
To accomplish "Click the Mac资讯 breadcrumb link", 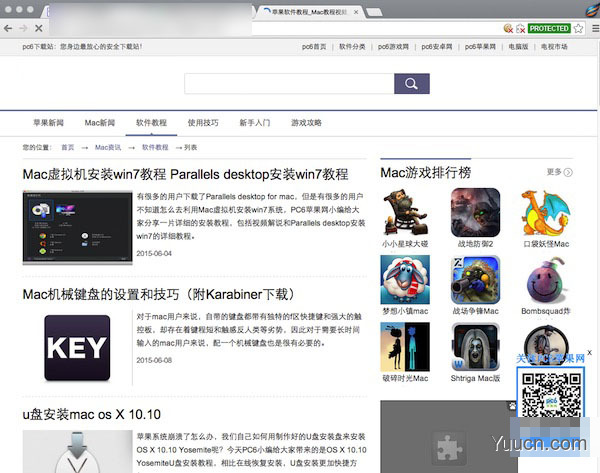I will (108, 147).
